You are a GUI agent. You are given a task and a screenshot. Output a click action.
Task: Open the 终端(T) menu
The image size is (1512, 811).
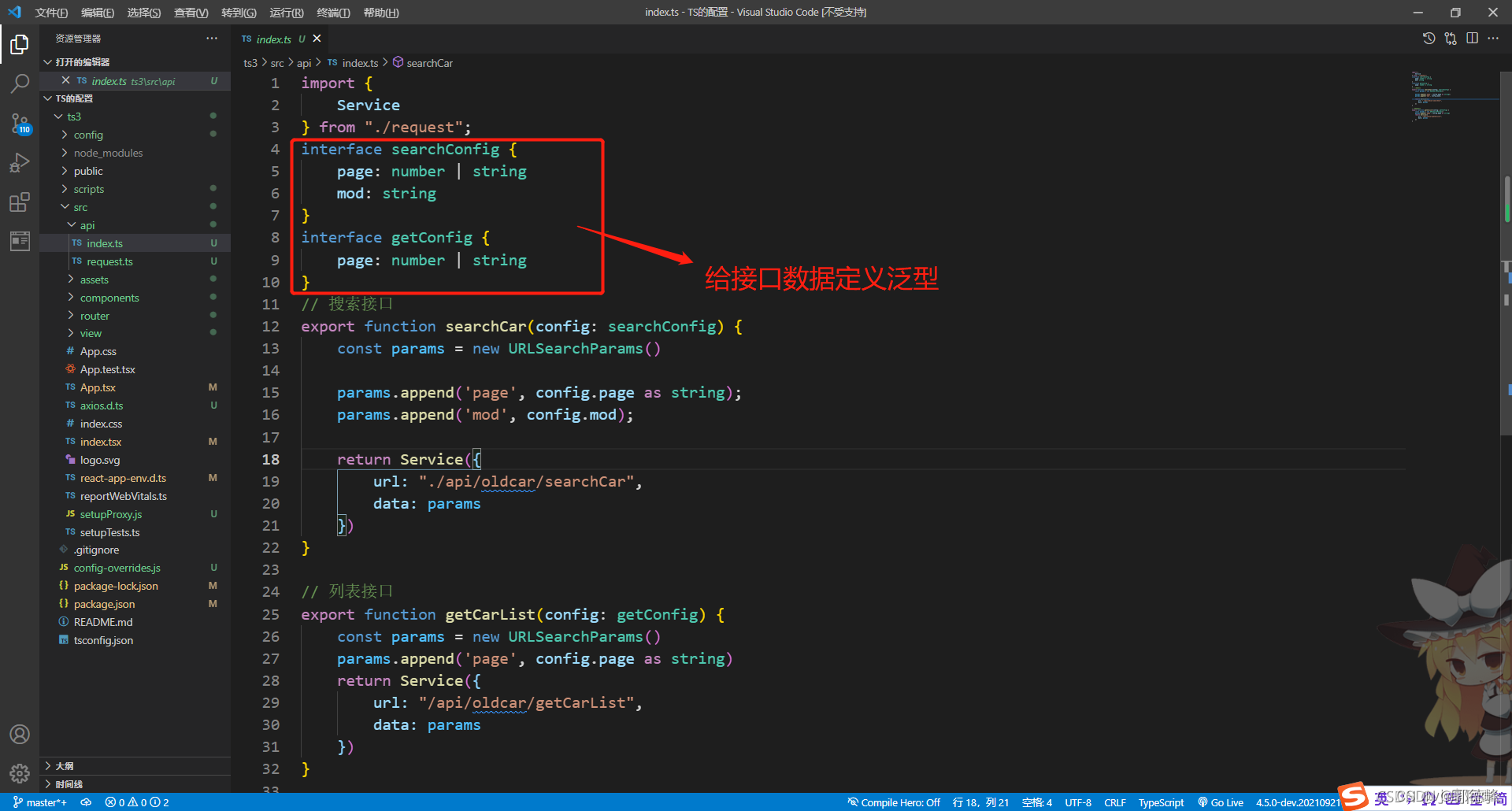[x=333, y=13]
